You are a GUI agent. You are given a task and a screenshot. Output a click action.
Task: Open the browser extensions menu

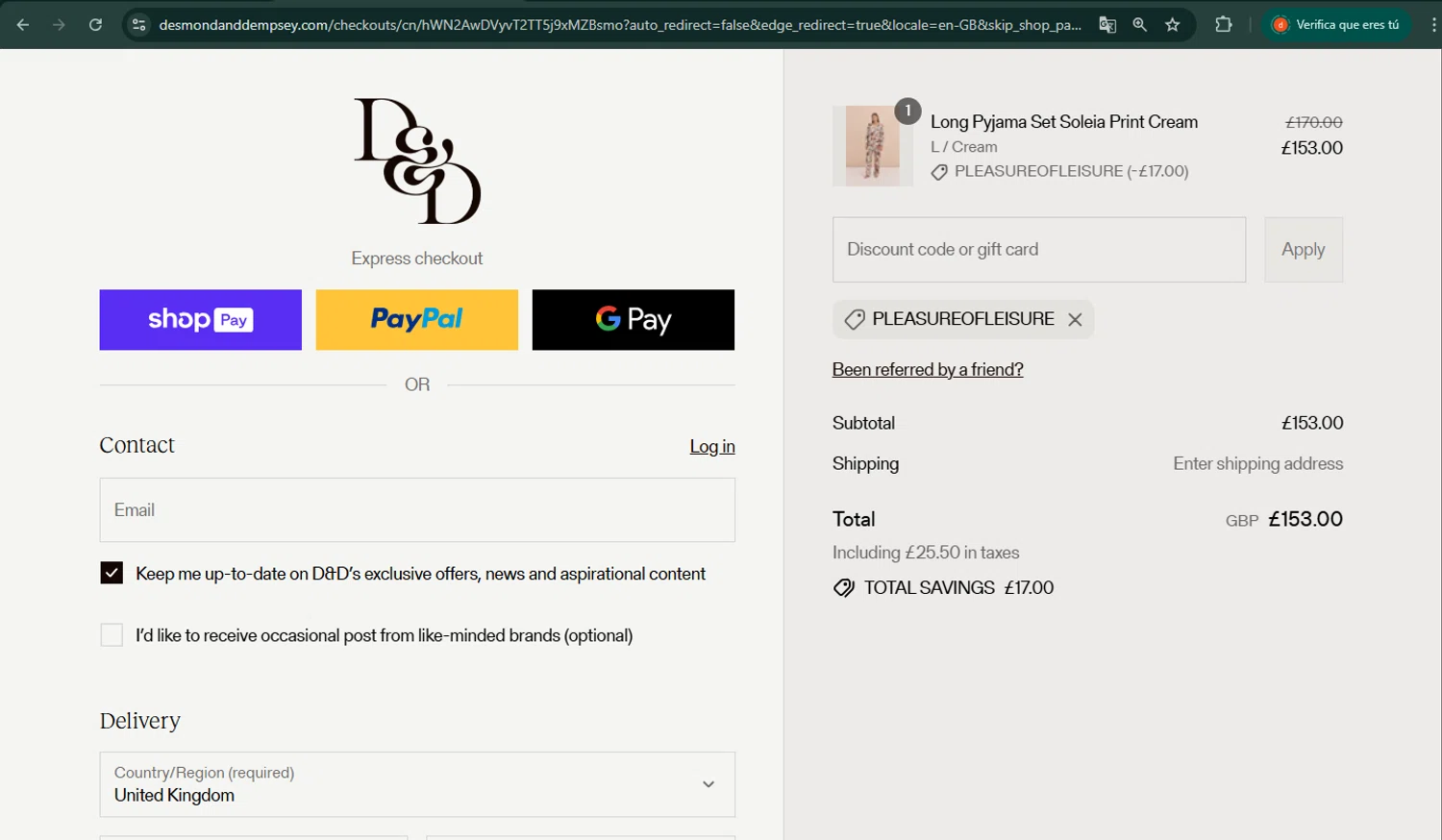click(1224, 25)
